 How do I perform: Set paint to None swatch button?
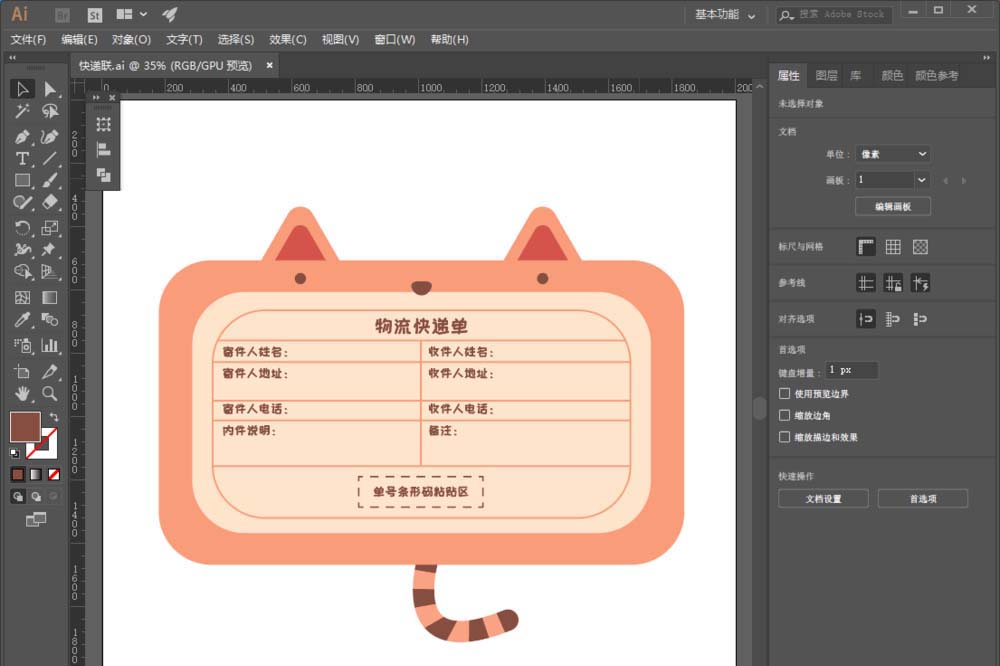[x=54, y=474]
